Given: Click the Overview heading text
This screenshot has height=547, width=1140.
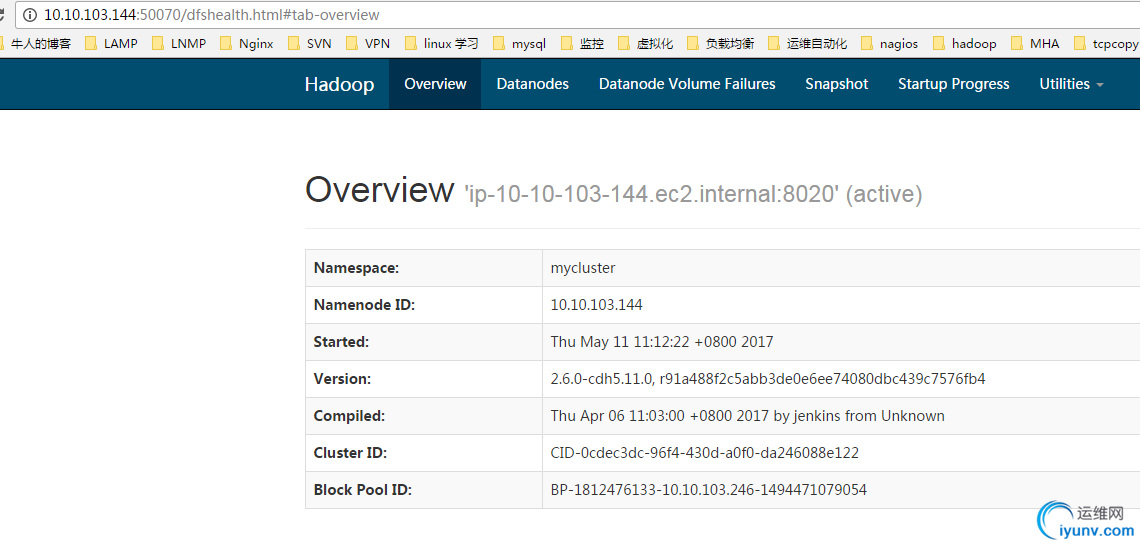Looking at the screenshot, I should [380, 189].
